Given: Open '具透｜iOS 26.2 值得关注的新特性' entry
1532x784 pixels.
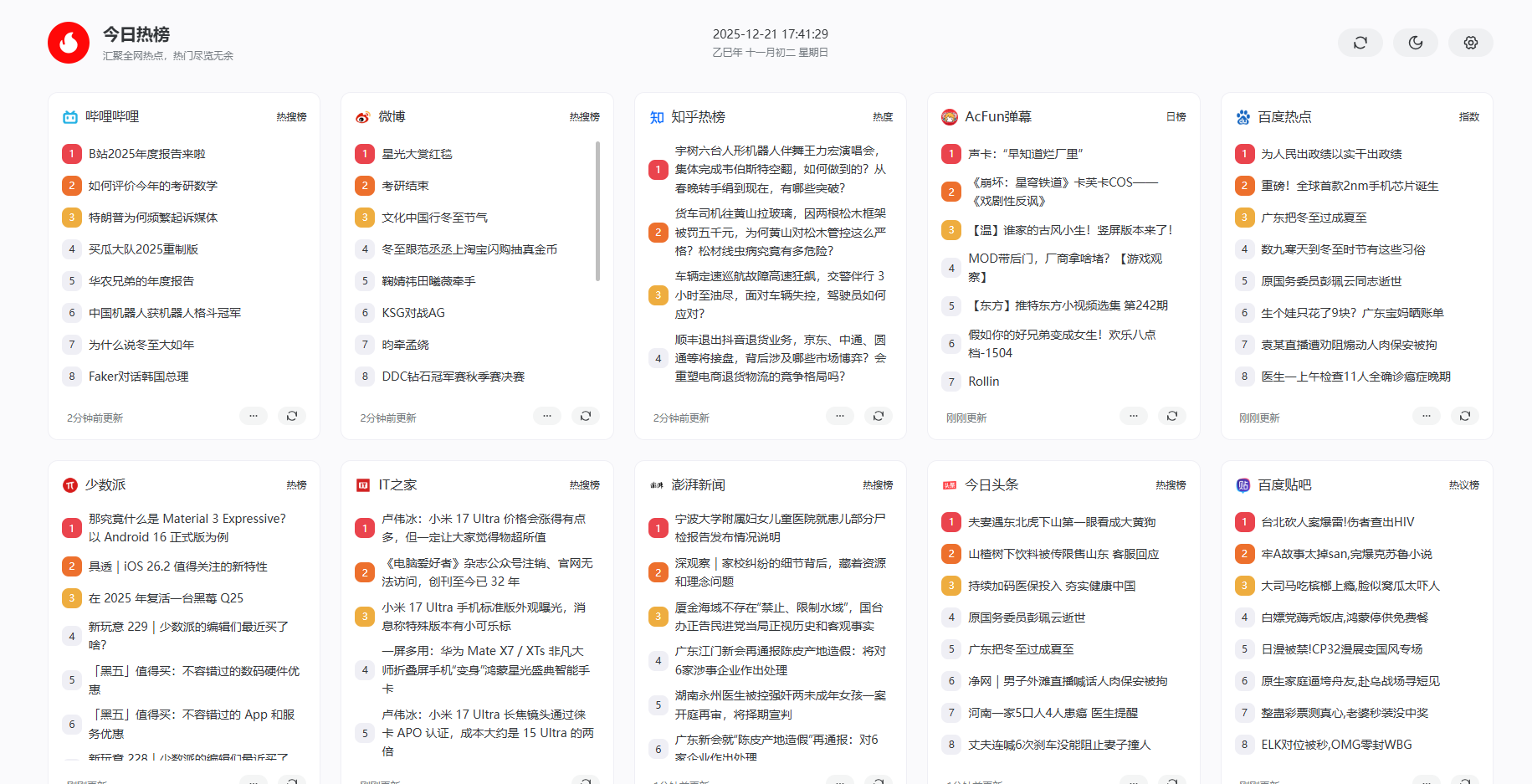Looking at the screenshot, I should pyautogui.click(x=178, y=566).
